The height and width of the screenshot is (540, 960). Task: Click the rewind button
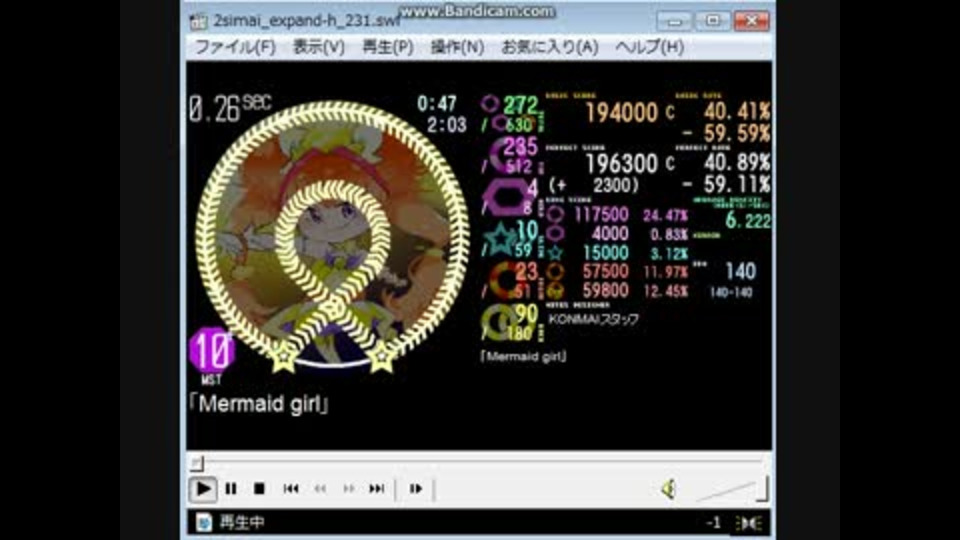pos(320,489)
